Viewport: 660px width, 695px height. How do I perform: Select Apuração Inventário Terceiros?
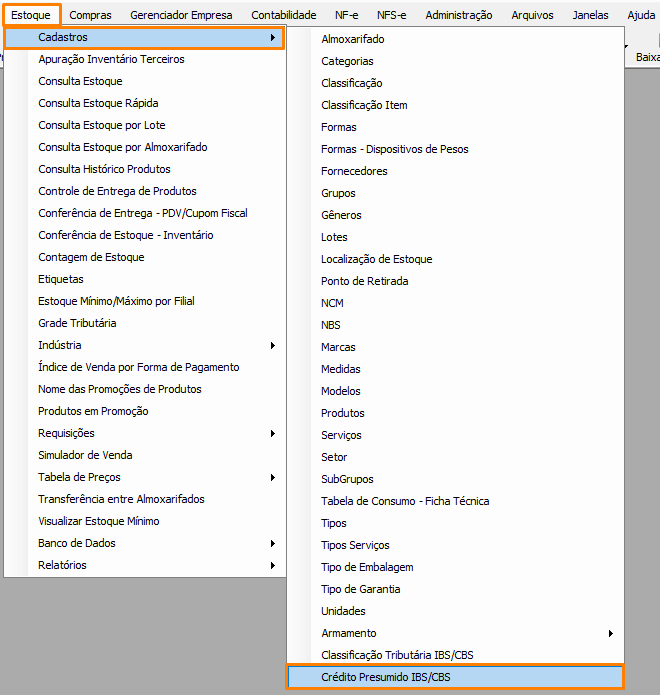click(x=144, y=59)
